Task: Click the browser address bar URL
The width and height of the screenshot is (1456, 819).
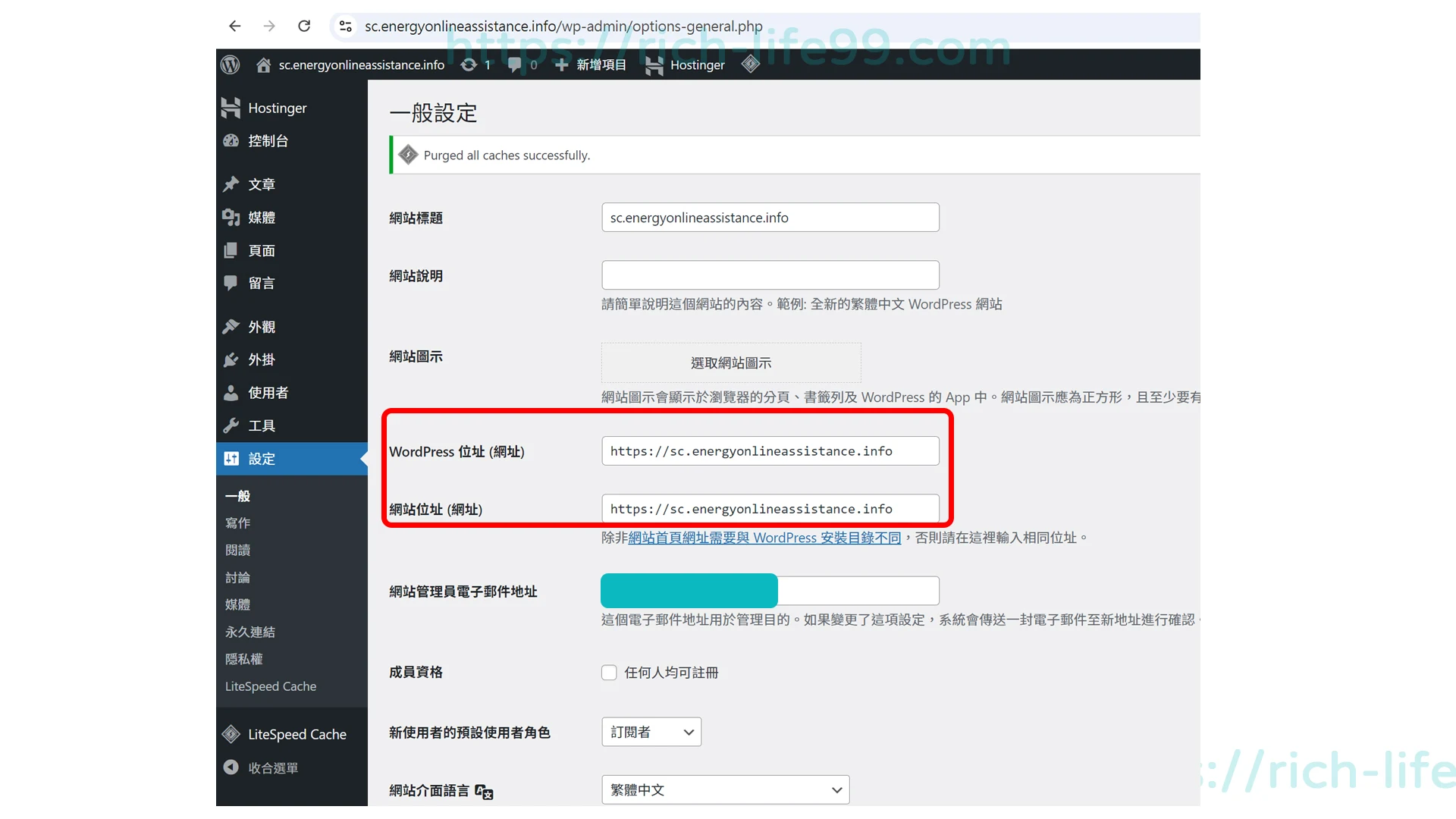Action: (563, 27)
